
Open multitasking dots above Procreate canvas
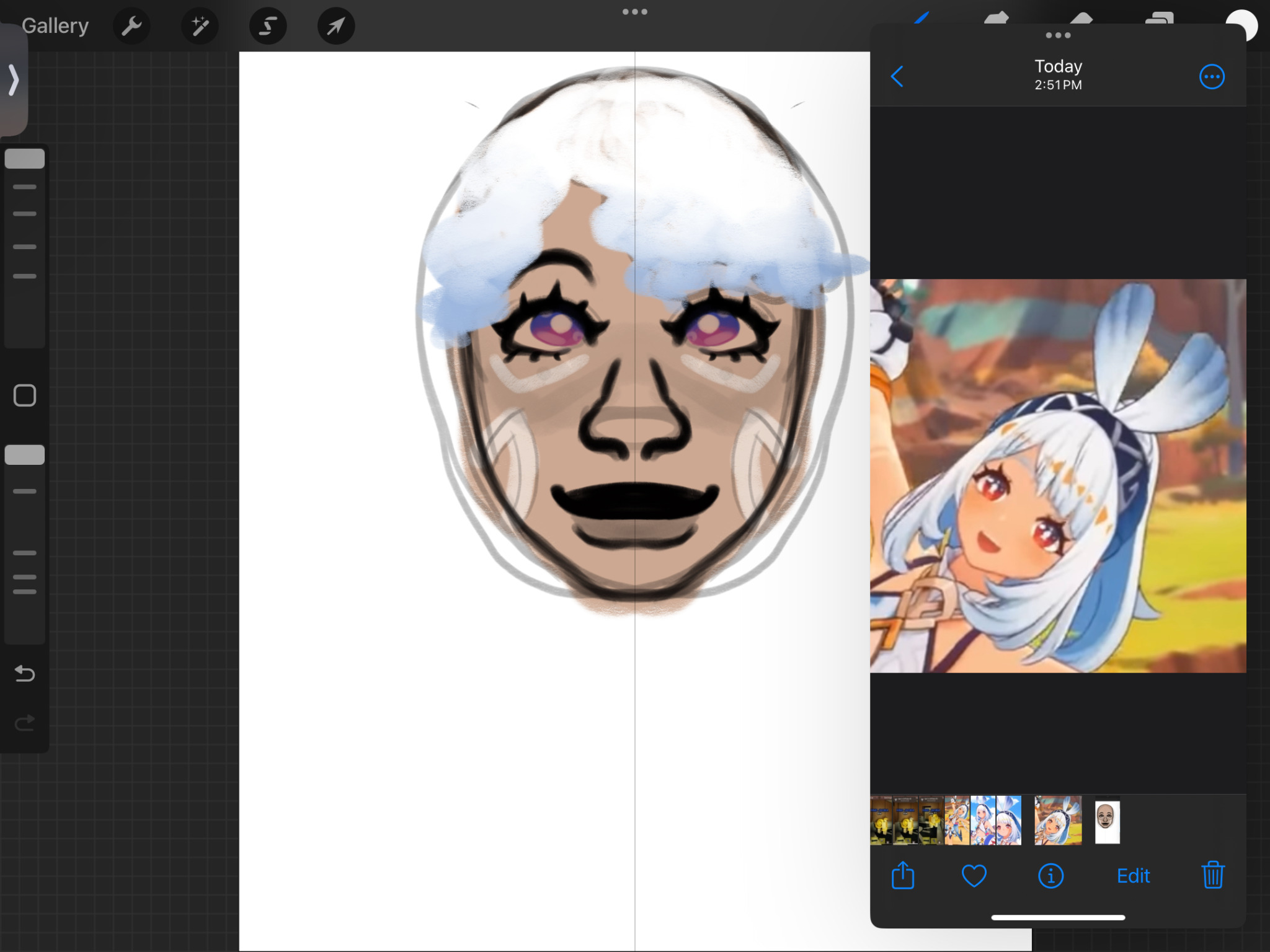tap(634, 12)
